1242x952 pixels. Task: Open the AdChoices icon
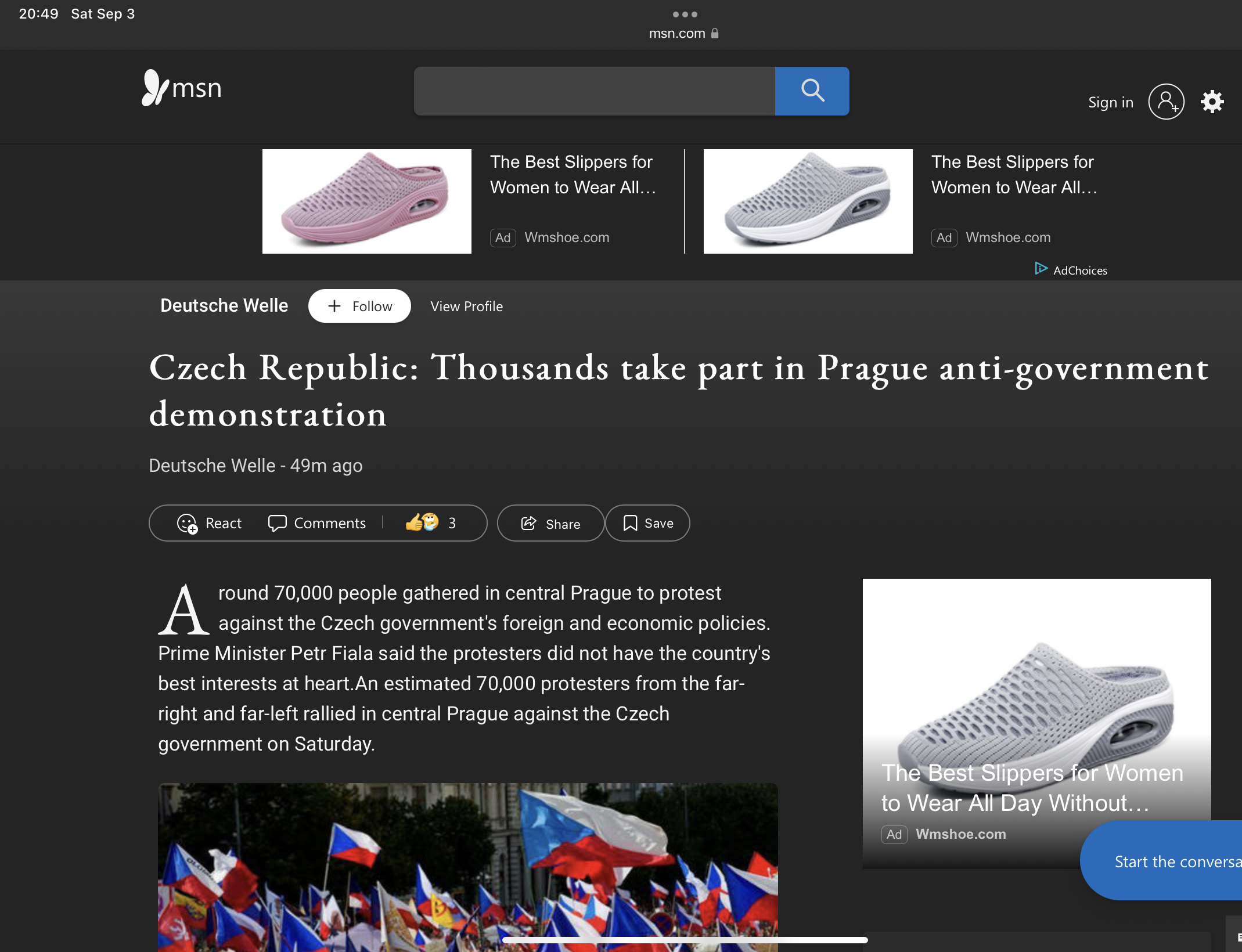click(x=1041, y=269)
